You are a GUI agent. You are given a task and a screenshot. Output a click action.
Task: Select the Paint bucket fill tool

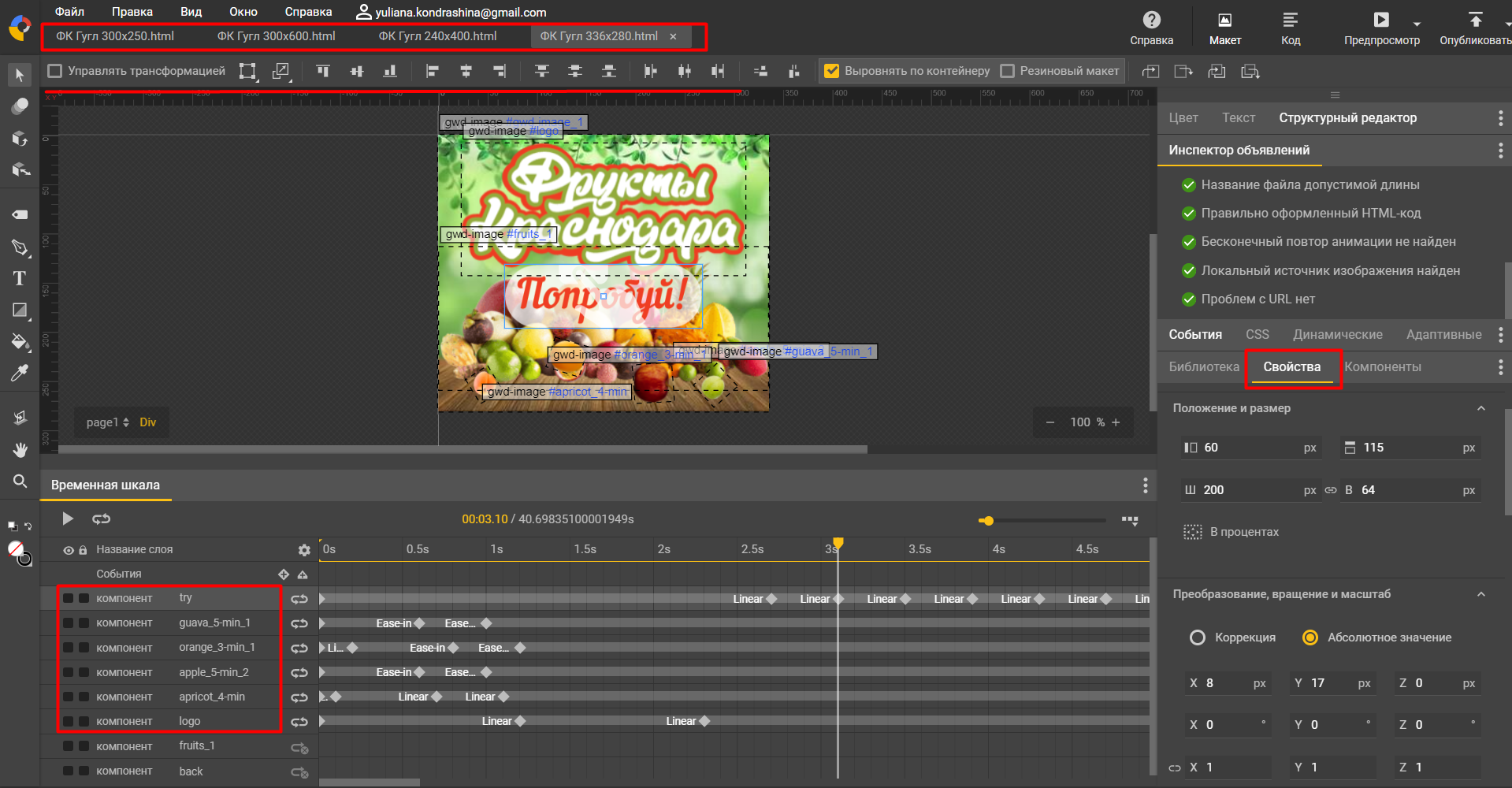click(20, 341)
